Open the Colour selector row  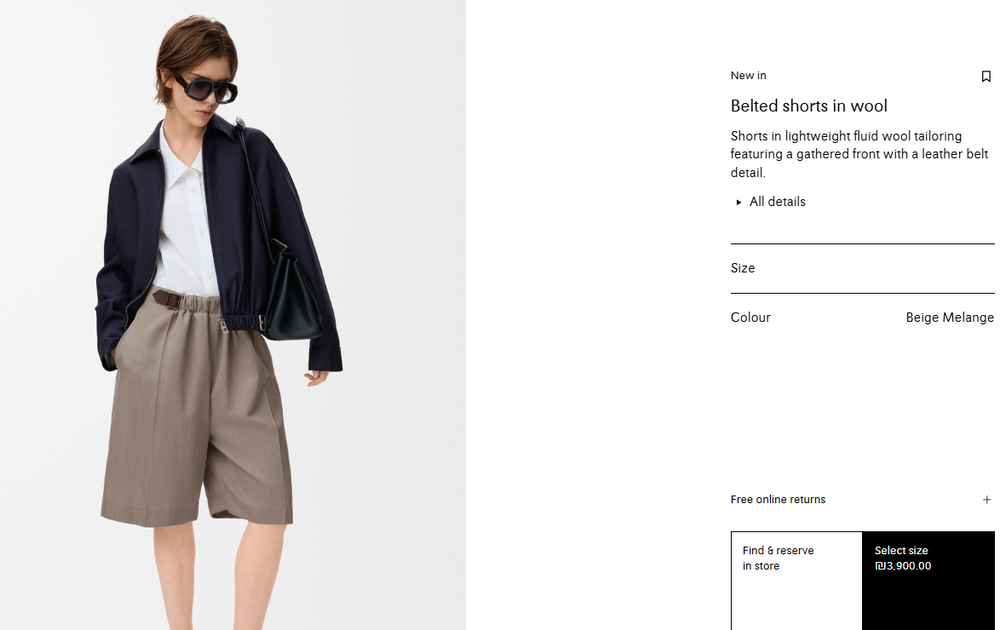pos(862,318)
